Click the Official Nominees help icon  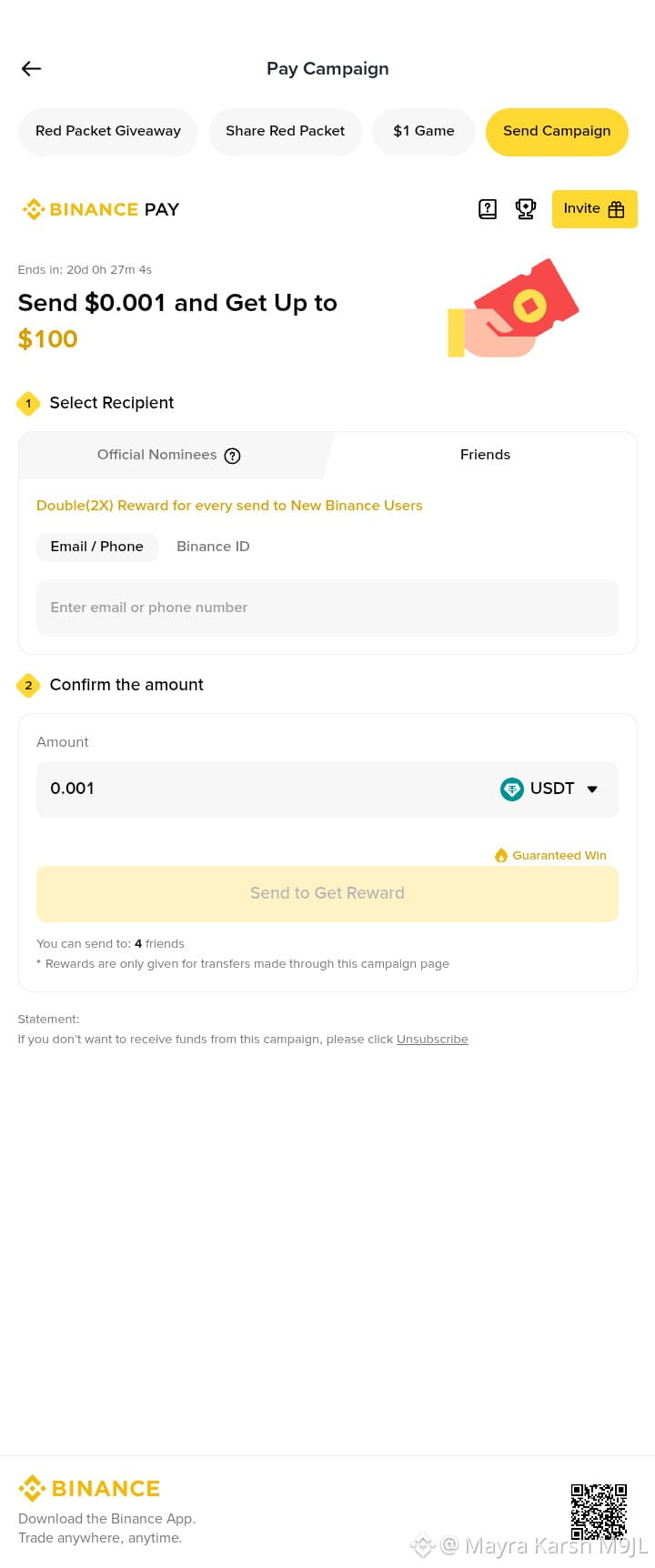point(233,456)
